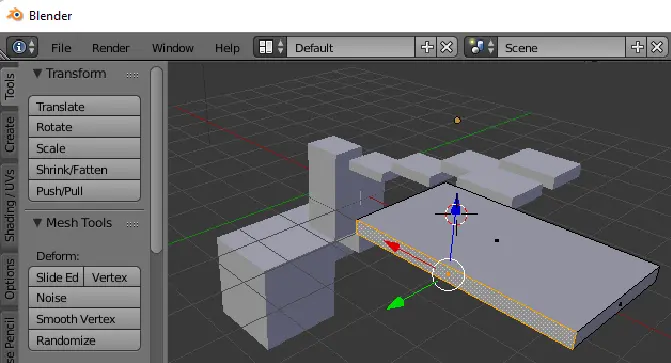Screen dimensions: 671x363
Task: Click the red X-axis manipulator arrow
Action: coord(392,247)
